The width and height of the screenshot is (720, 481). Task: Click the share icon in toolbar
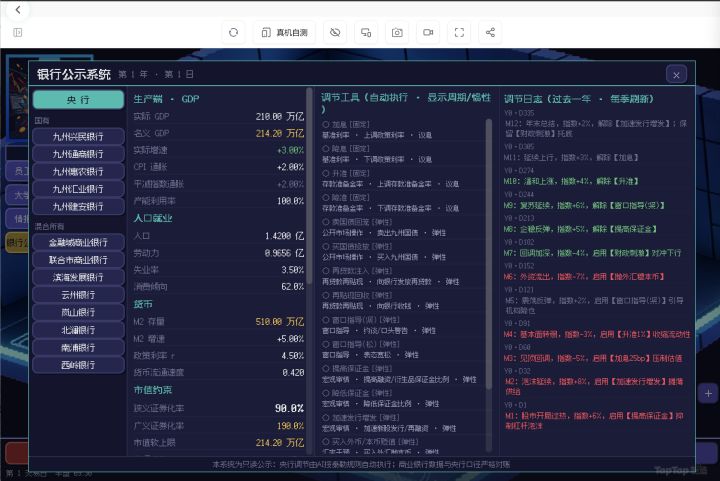pyautogui.click(x=490, y=33)
